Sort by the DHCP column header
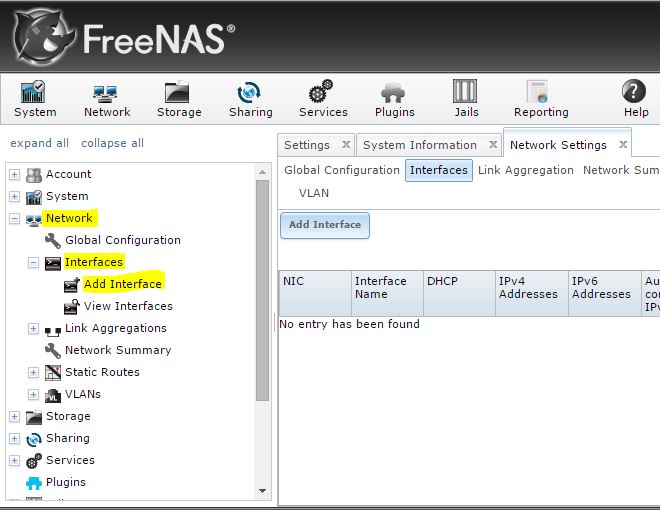The width and height of the screenshot is (660, 510). pyautogui.click(x=459, y=293)
